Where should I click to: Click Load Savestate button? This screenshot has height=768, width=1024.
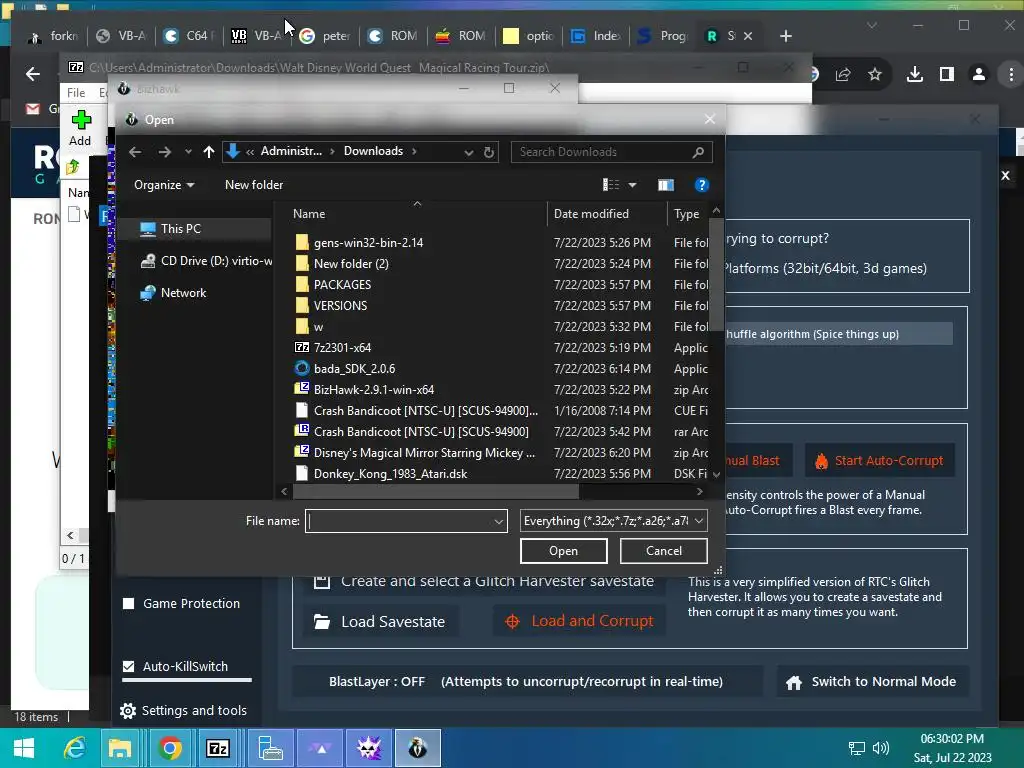click(x=381, y=621)
